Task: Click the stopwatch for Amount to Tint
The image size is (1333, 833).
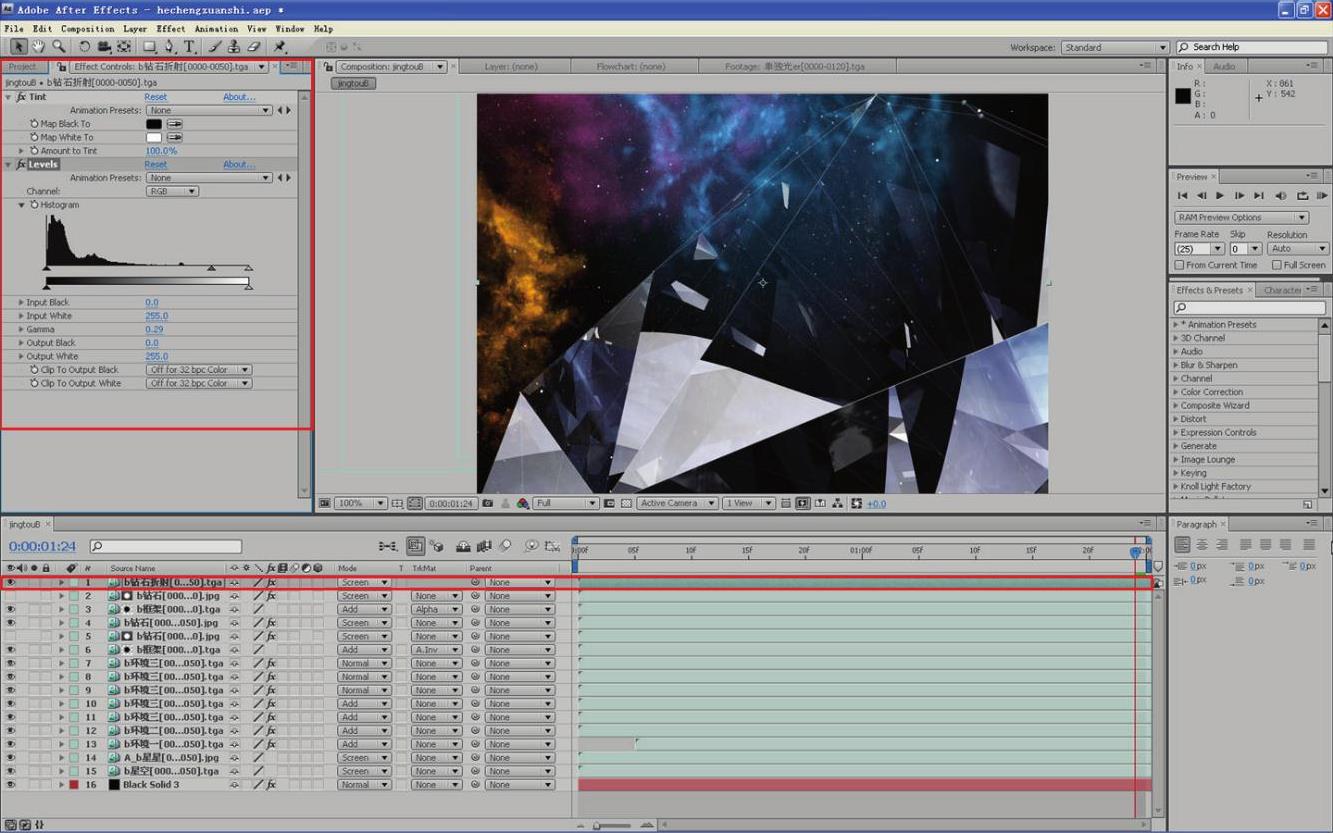Action: (34, 151)
